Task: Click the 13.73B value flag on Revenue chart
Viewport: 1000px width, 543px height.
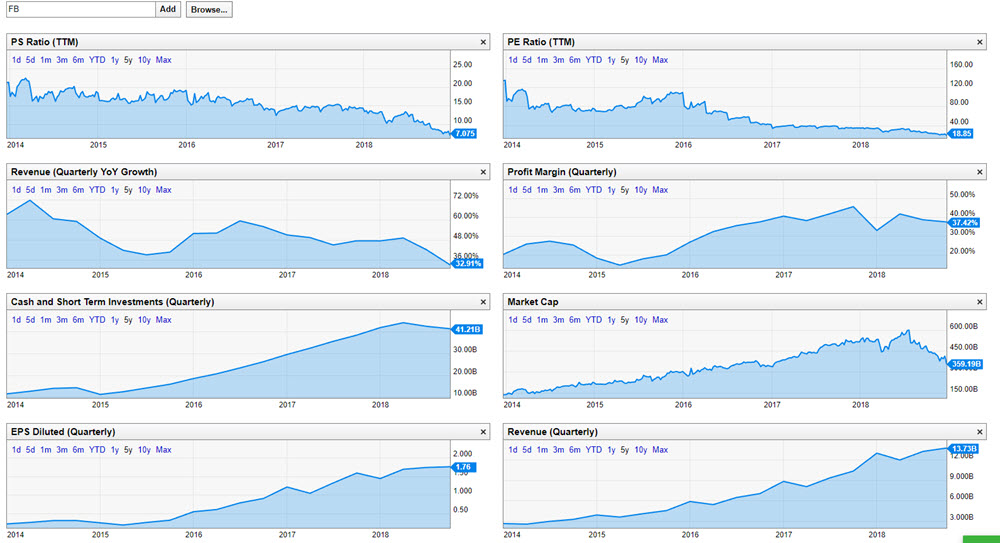Action: [963, 449]
